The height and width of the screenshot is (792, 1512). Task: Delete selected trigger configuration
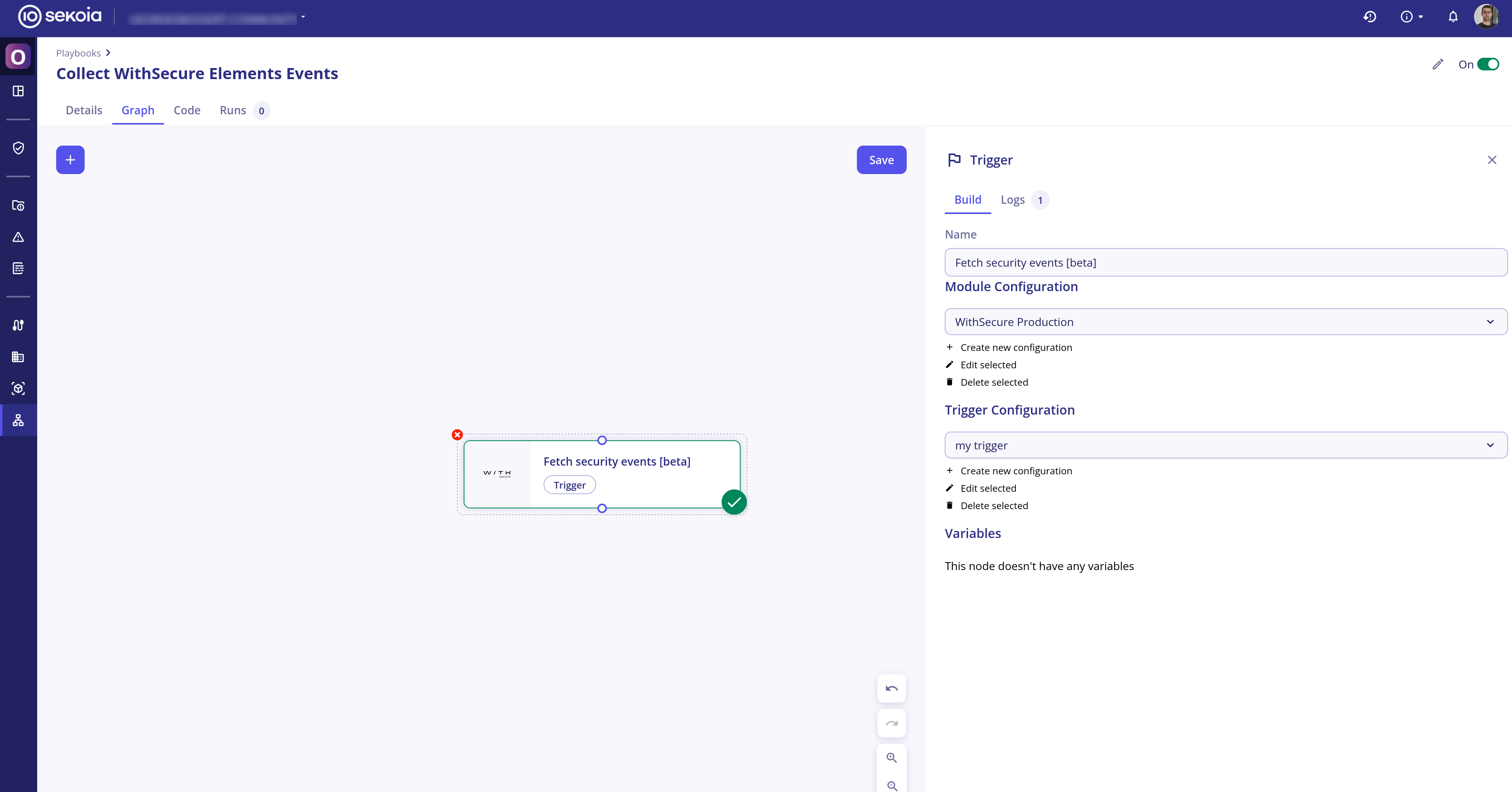987,506
